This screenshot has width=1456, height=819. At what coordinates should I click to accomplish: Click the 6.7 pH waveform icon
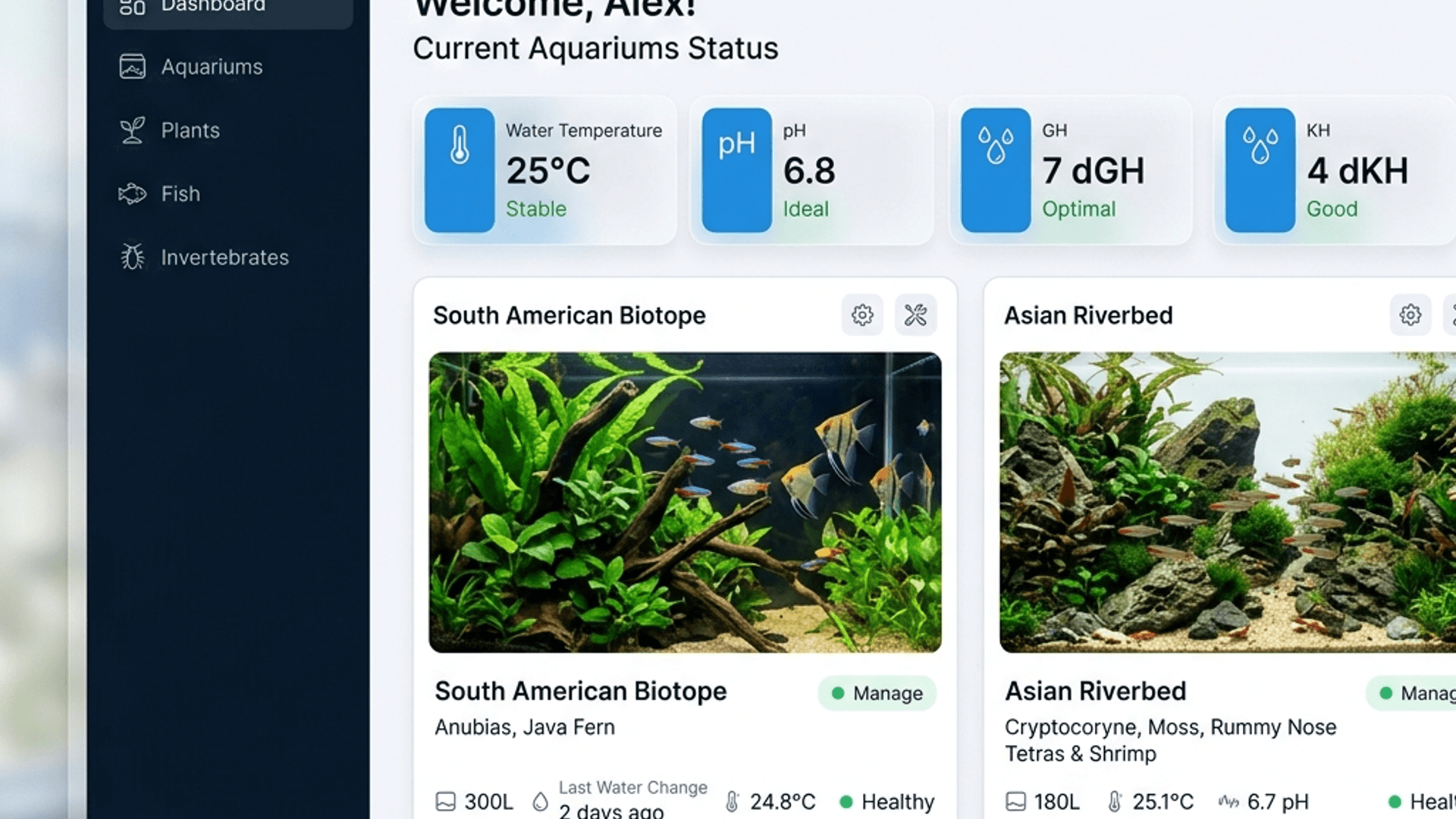point(1228,802)
